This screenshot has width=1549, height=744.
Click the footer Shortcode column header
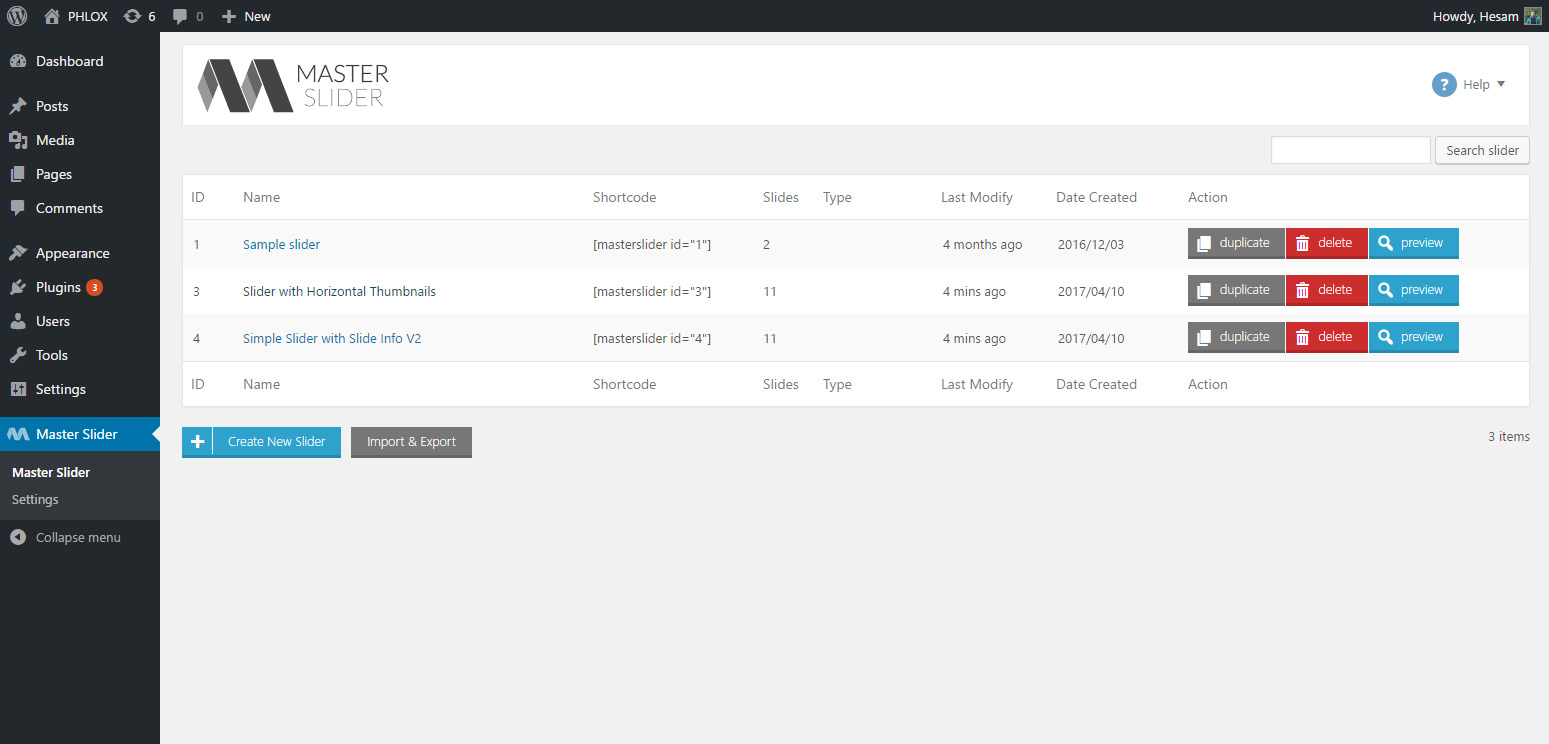(625, 384)
